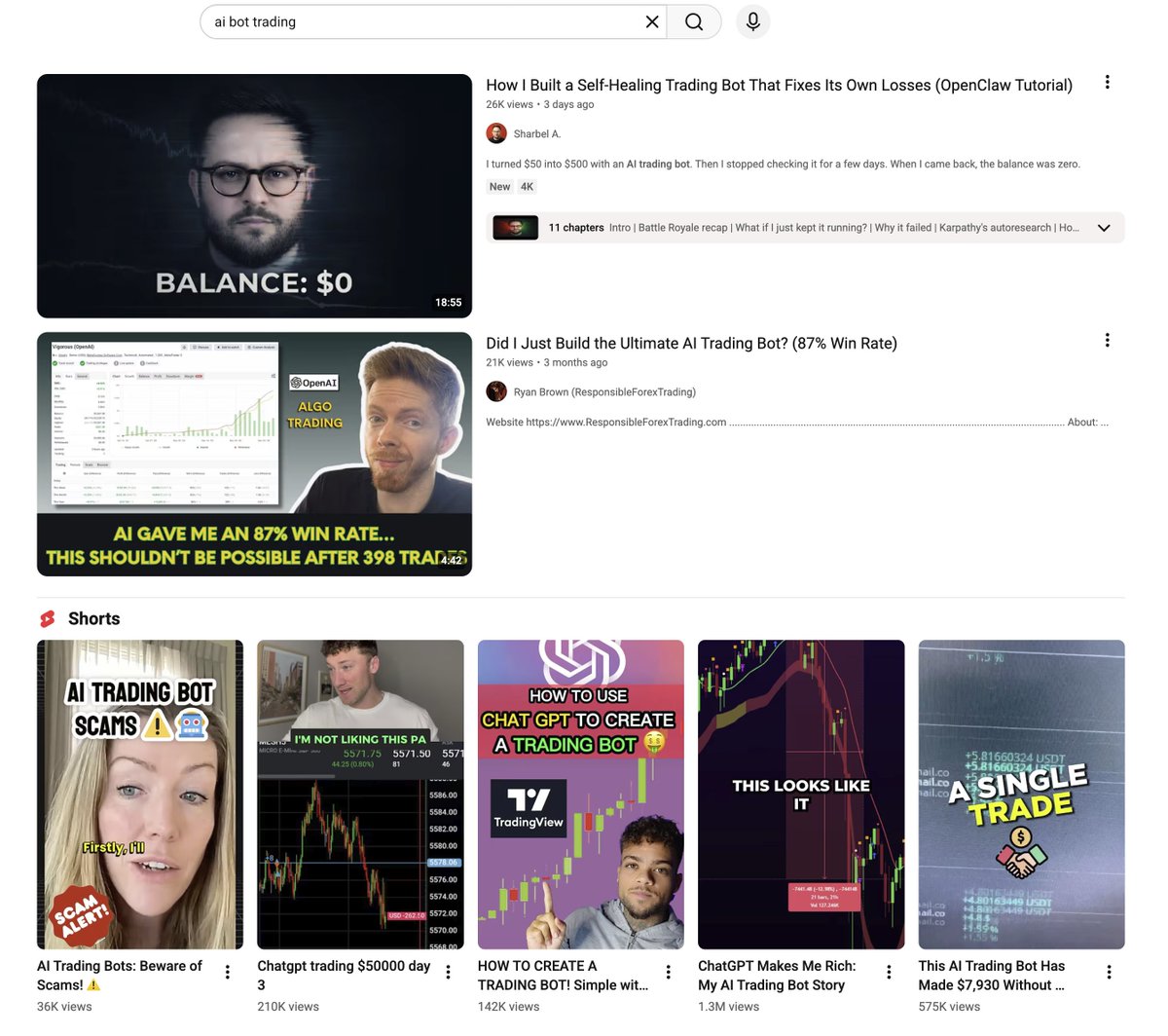The image size is (1168, 1036).
Task: Play the 'I'm not liking this' chart short
Action: [x=360, y=795]
